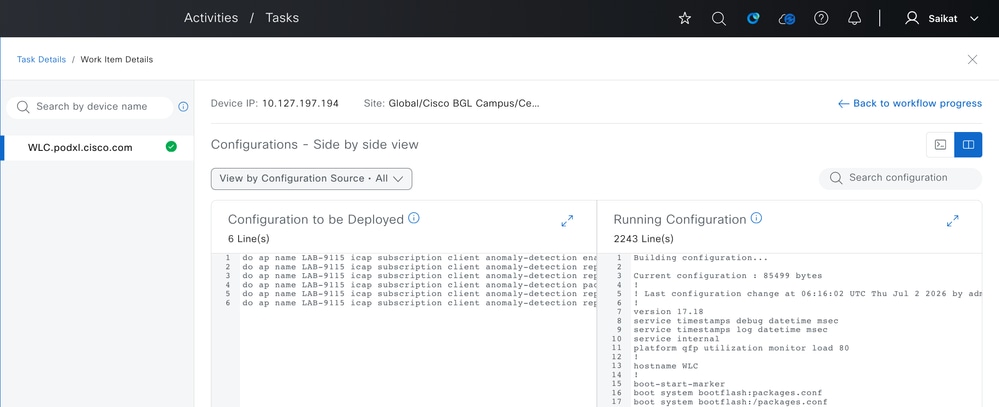This screenshot has height=407, width=999.
Task: Click 'Current configuration : 85499 bytes' line
Action: [728, 276]
